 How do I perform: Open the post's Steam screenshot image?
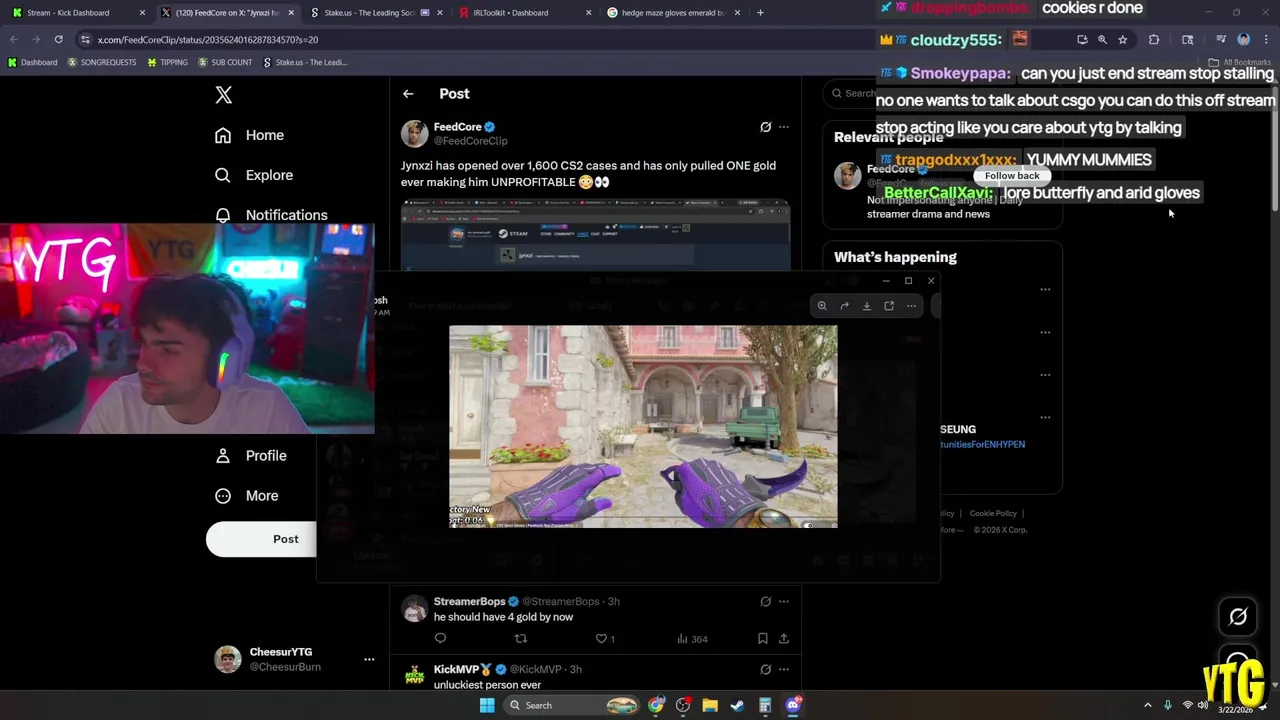[x=595, y=234]
